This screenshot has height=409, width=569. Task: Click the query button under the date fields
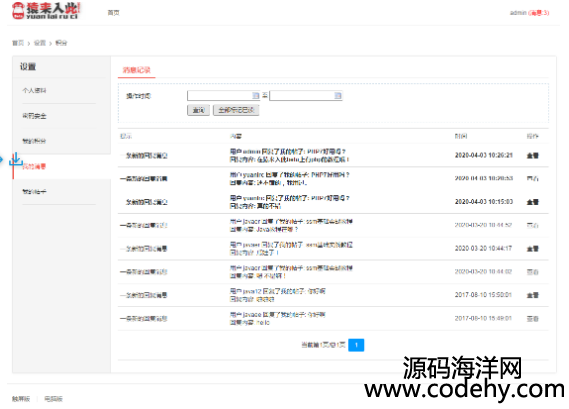(x=198, y=110)
